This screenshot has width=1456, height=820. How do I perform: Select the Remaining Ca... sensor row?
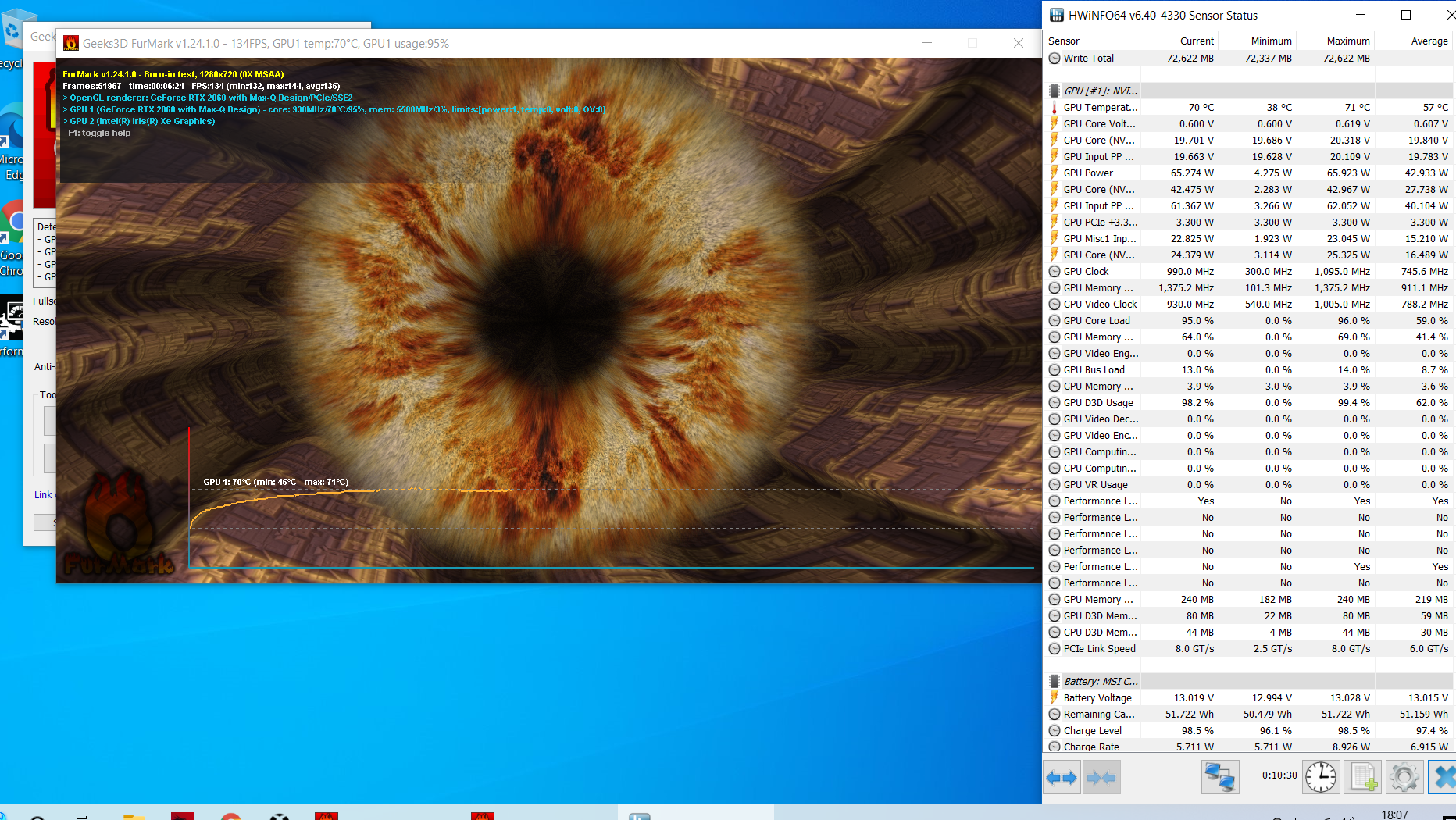click(1248, 715)
